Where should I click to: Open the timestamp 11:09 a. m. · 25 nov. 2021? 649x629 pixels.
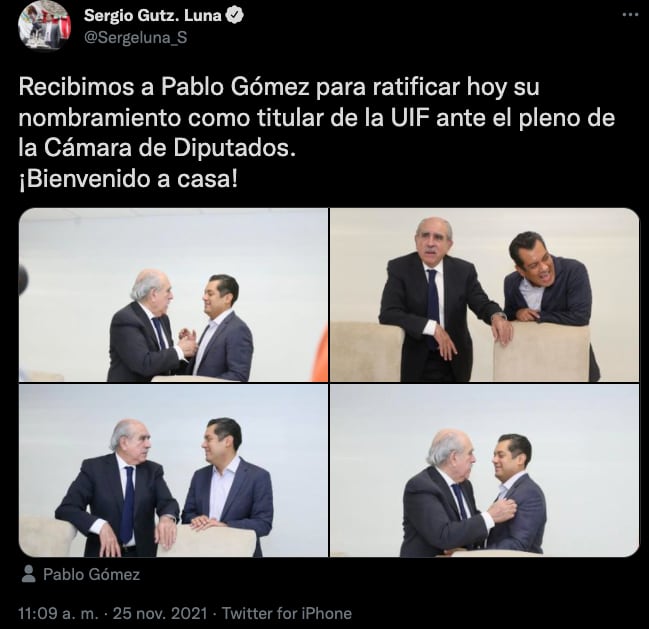click(113, 613)
